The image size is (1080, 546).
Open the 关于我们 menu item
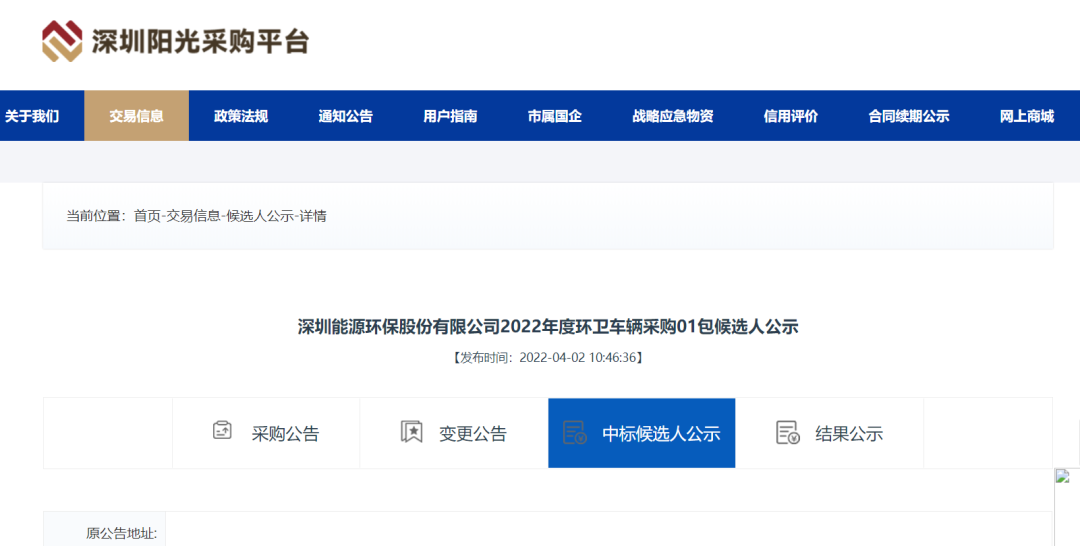32,116
